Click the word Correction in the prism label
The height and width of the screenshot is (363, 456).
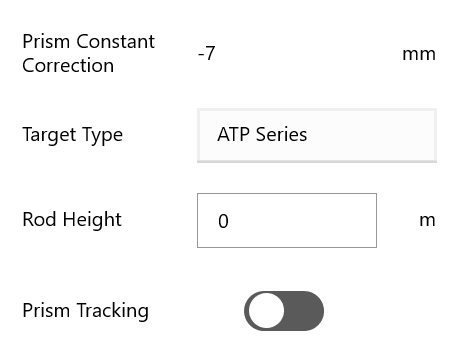click(68, 65)
